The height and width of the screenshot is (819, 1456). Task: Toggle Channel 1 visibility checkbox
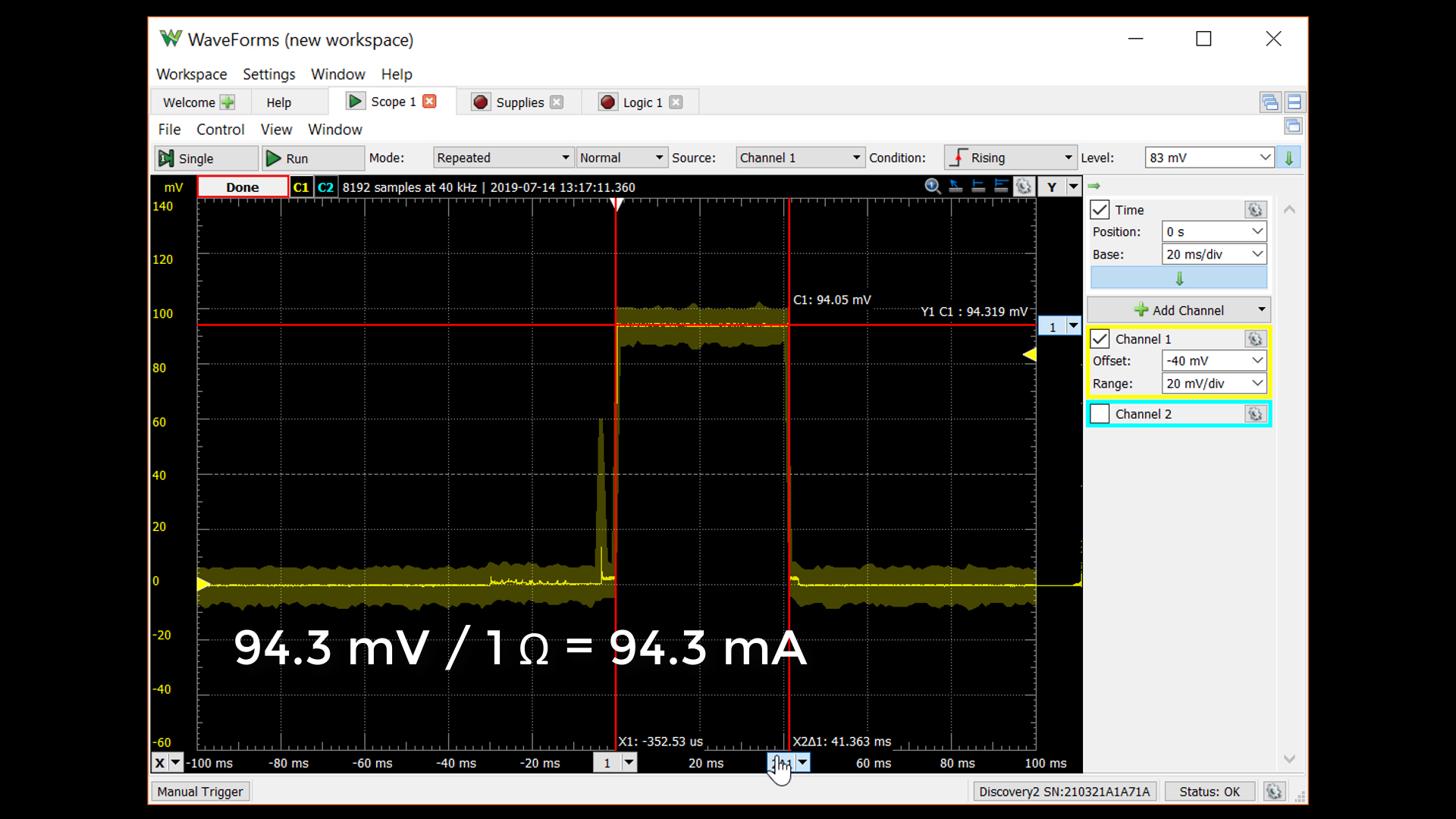coord(1101,339)
